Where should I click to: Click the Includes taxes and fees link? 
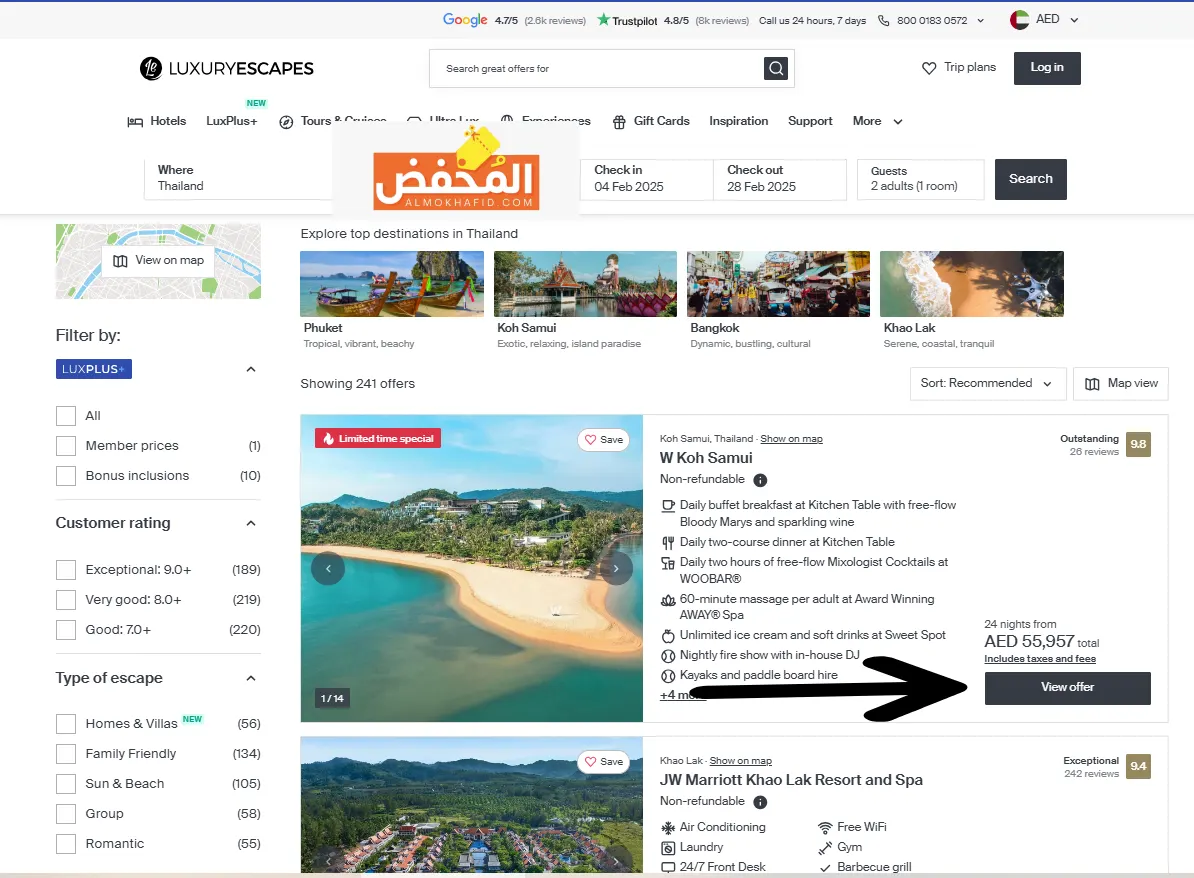tap(1039, 659)
